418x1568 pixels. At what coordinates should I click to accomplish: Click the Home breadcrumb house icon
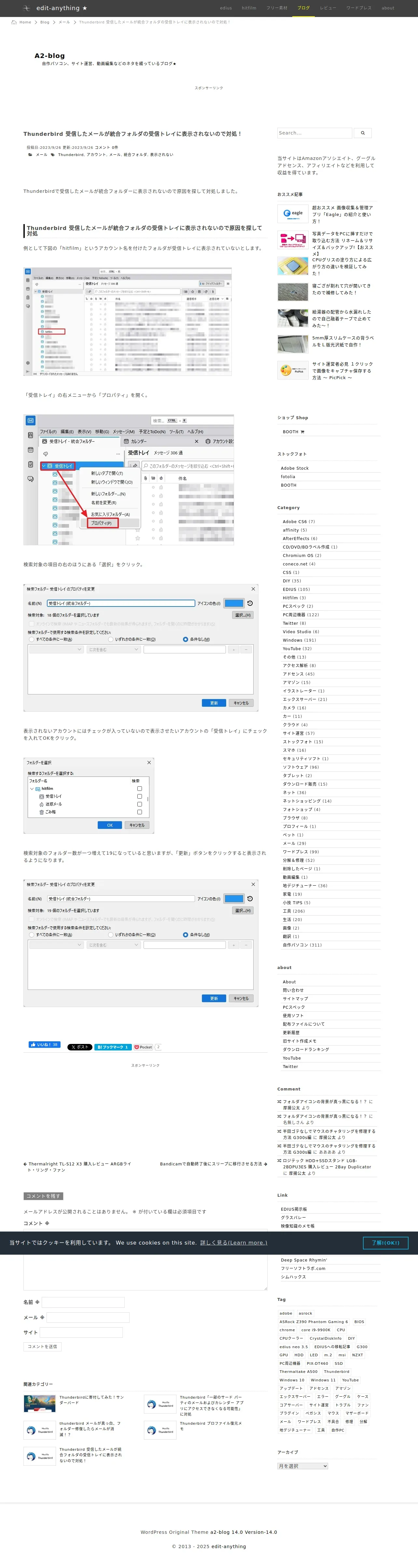[14, 22]
